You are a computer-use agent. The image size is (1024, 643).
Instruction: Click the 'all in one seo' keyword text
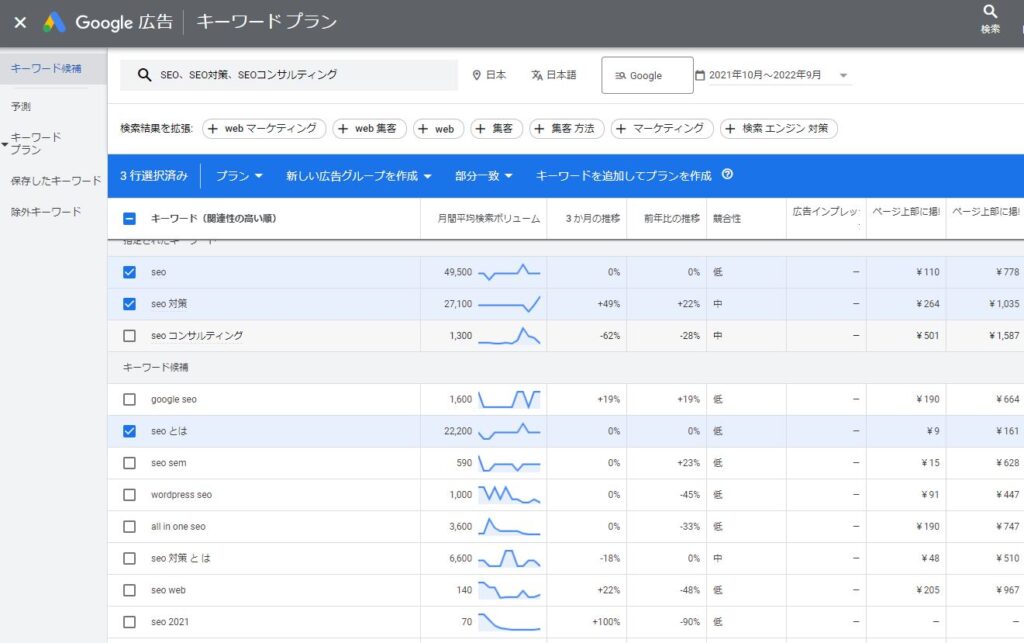pos(178,527)
